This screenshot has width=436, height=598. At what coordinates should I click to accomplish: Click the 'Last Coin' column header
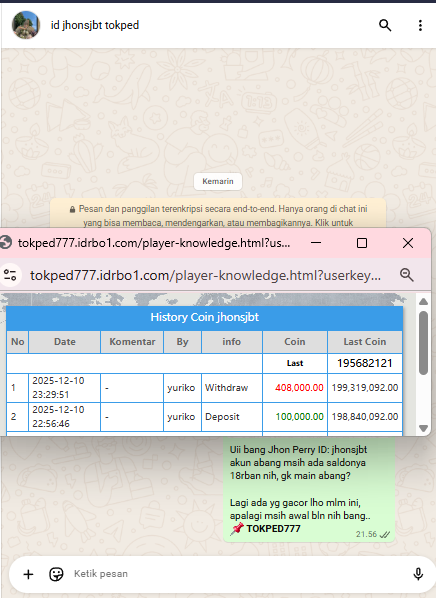365,342
